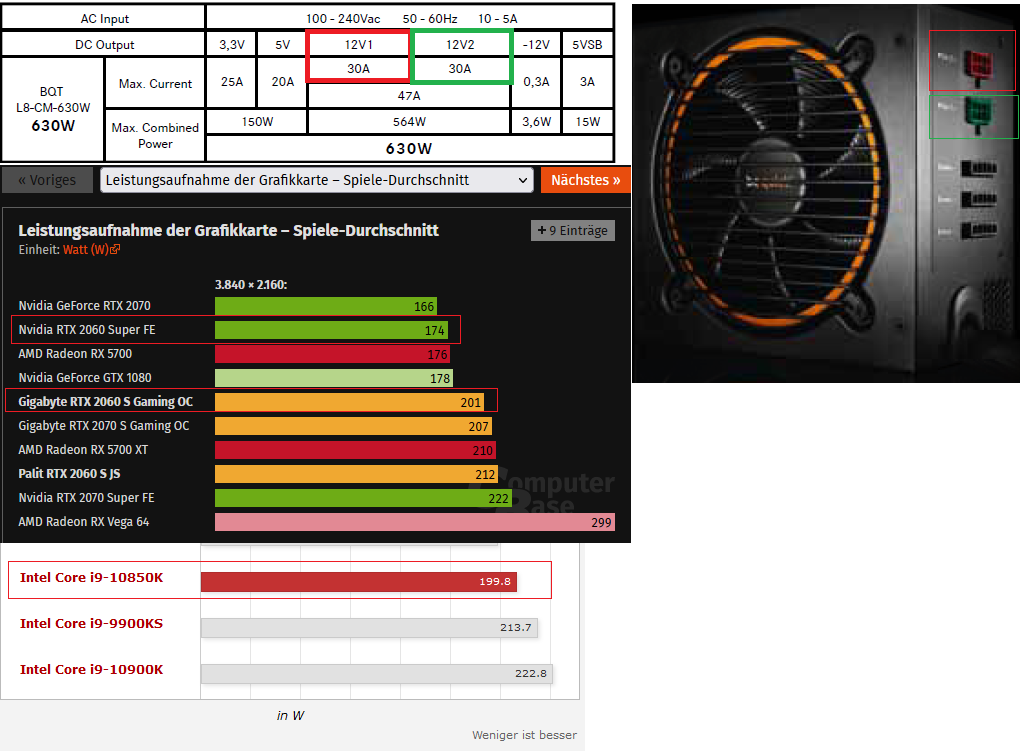Click the 150W combined power cell

pyautogui.click(x=257, y=122)
